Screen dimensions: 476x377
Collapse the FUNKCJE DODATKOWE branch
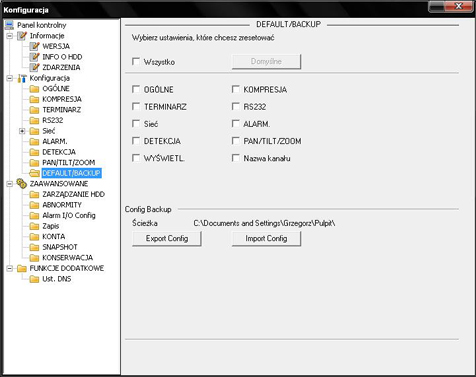tap(10, 268)
